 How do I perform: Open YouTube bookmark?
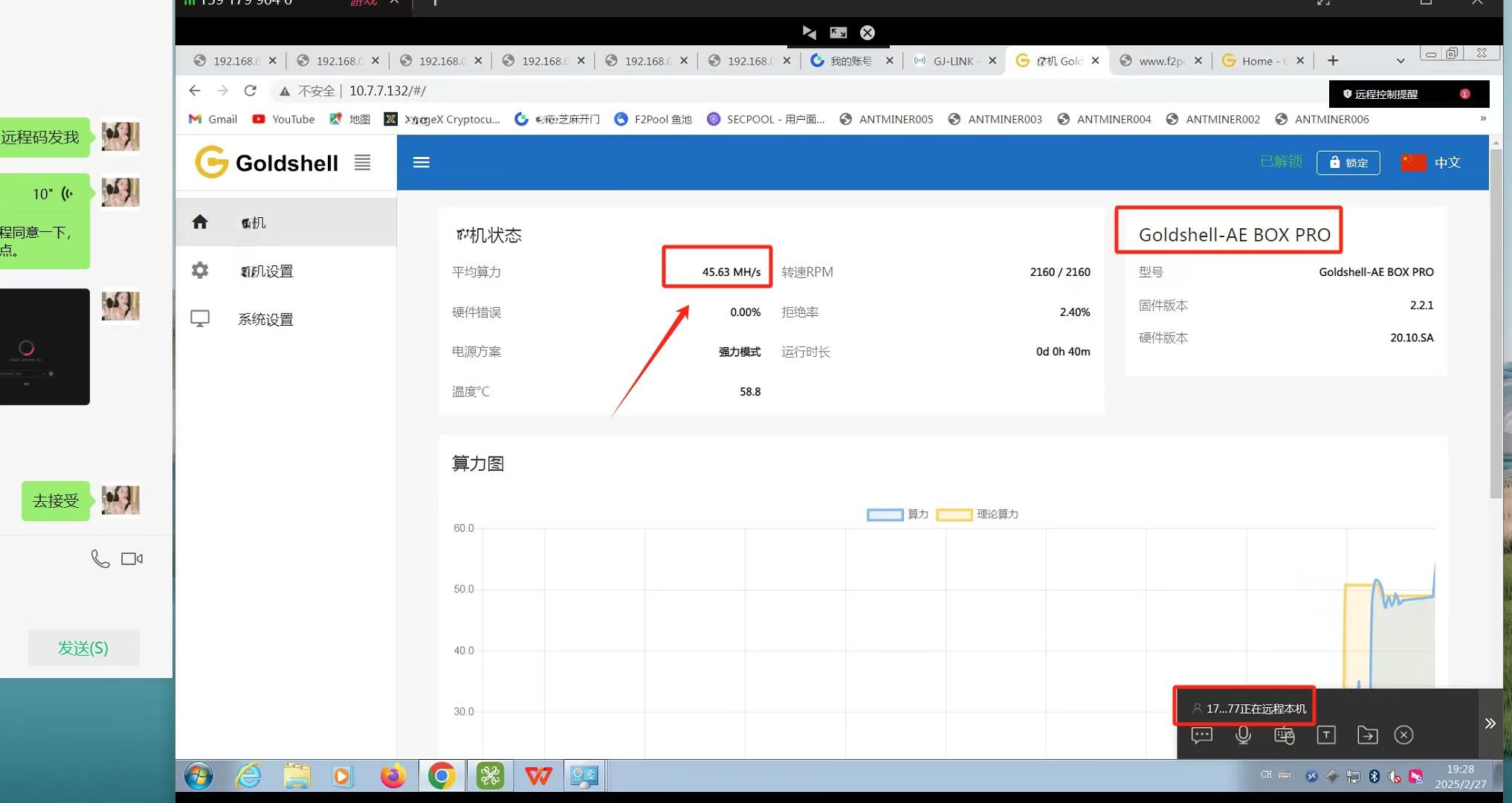pos(283,119)
